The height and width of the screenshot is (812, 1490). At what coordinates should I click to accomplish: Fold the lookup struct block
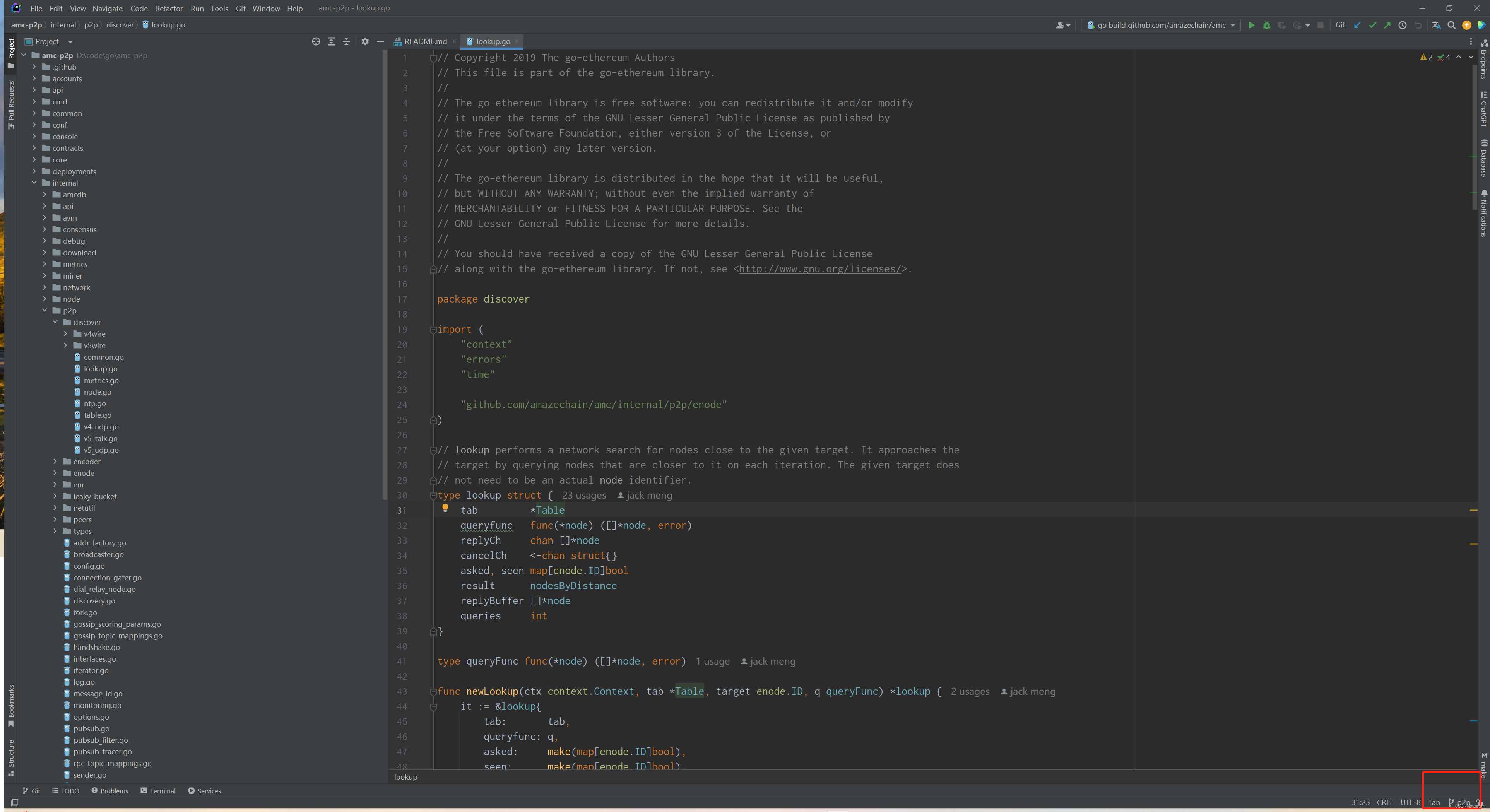tap(433, 496)
